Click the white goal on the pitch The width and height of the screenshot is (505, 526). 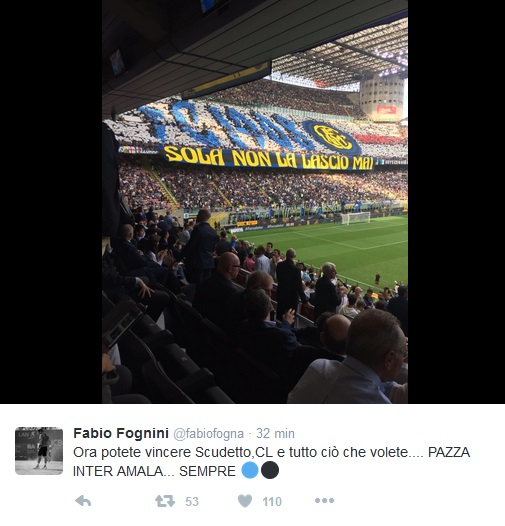point(356,218)
